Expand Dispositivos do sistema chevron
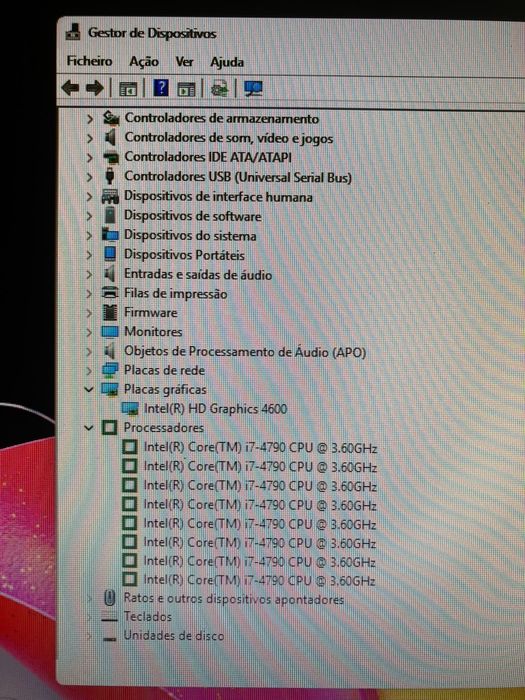The height and width of the screenshot is (700, 525). point(90,235)
